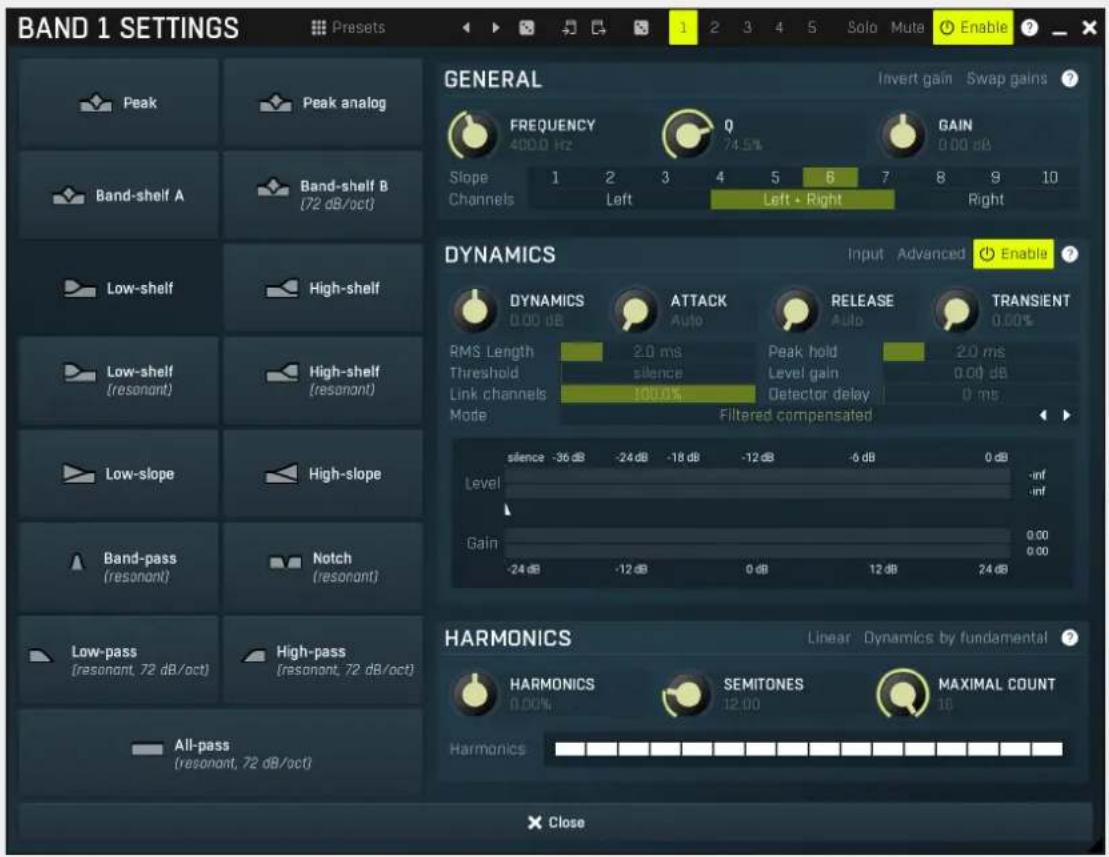Click the paste settings icon
This screenshot has height=857, width=1109.
(x=598, y=28)
